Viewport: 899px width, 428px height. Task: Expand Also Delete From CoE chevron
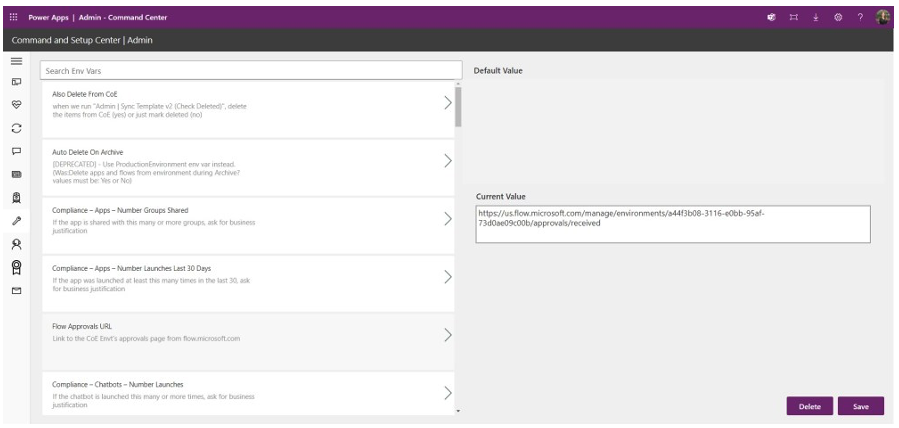pyautogui.click(x=447, y=103)
